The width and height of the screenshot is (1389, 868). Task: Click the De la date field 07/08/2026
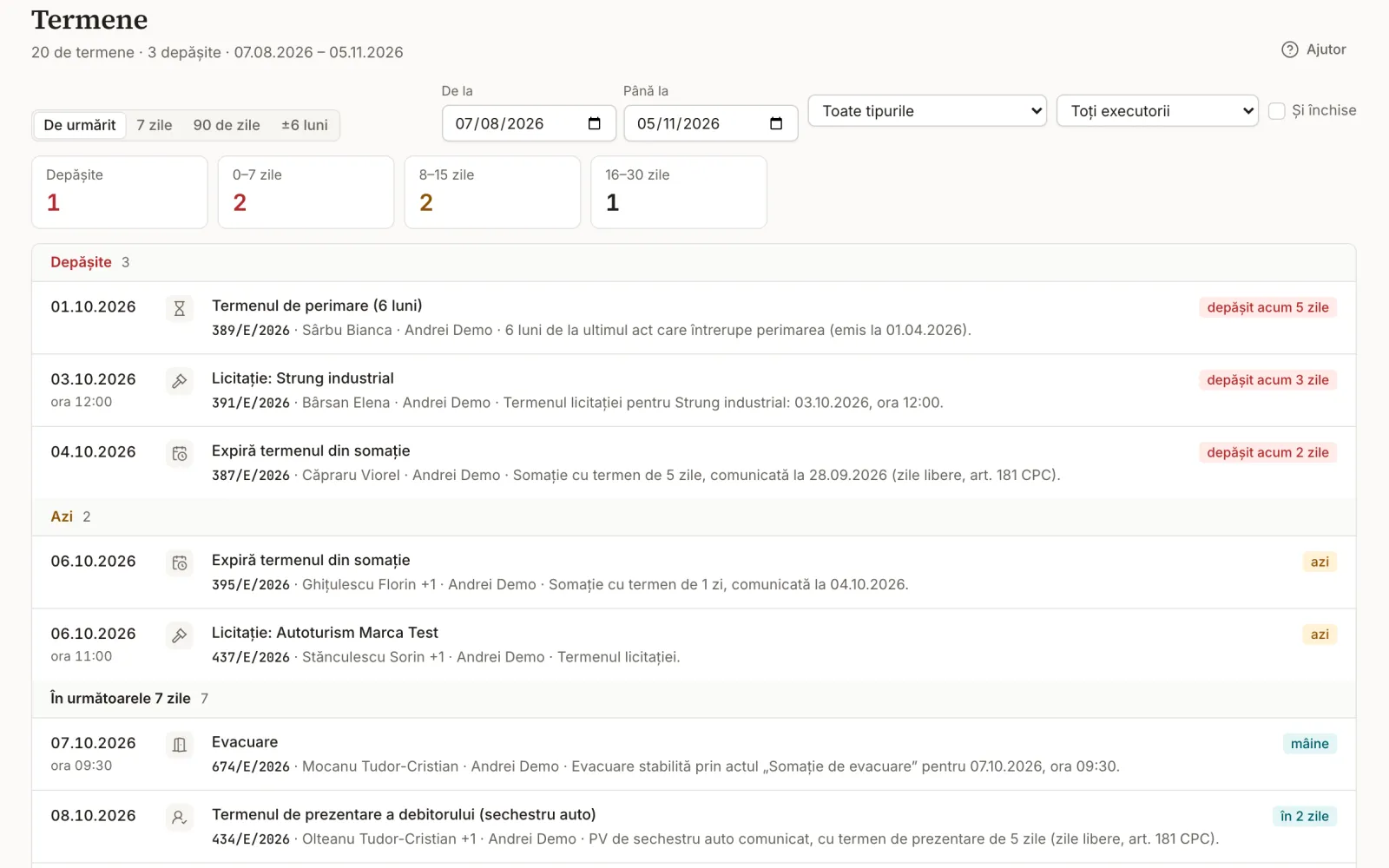529,123
